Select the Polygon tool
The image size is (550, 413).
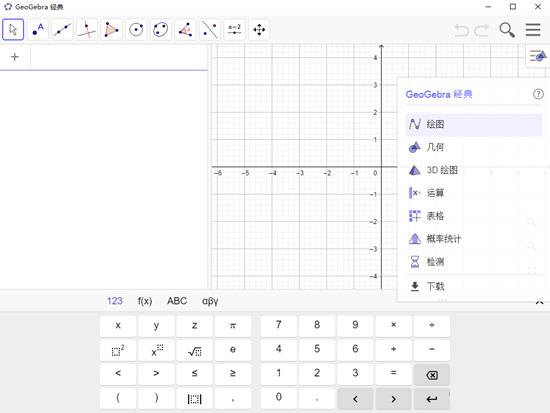click(x=112, y=29)
